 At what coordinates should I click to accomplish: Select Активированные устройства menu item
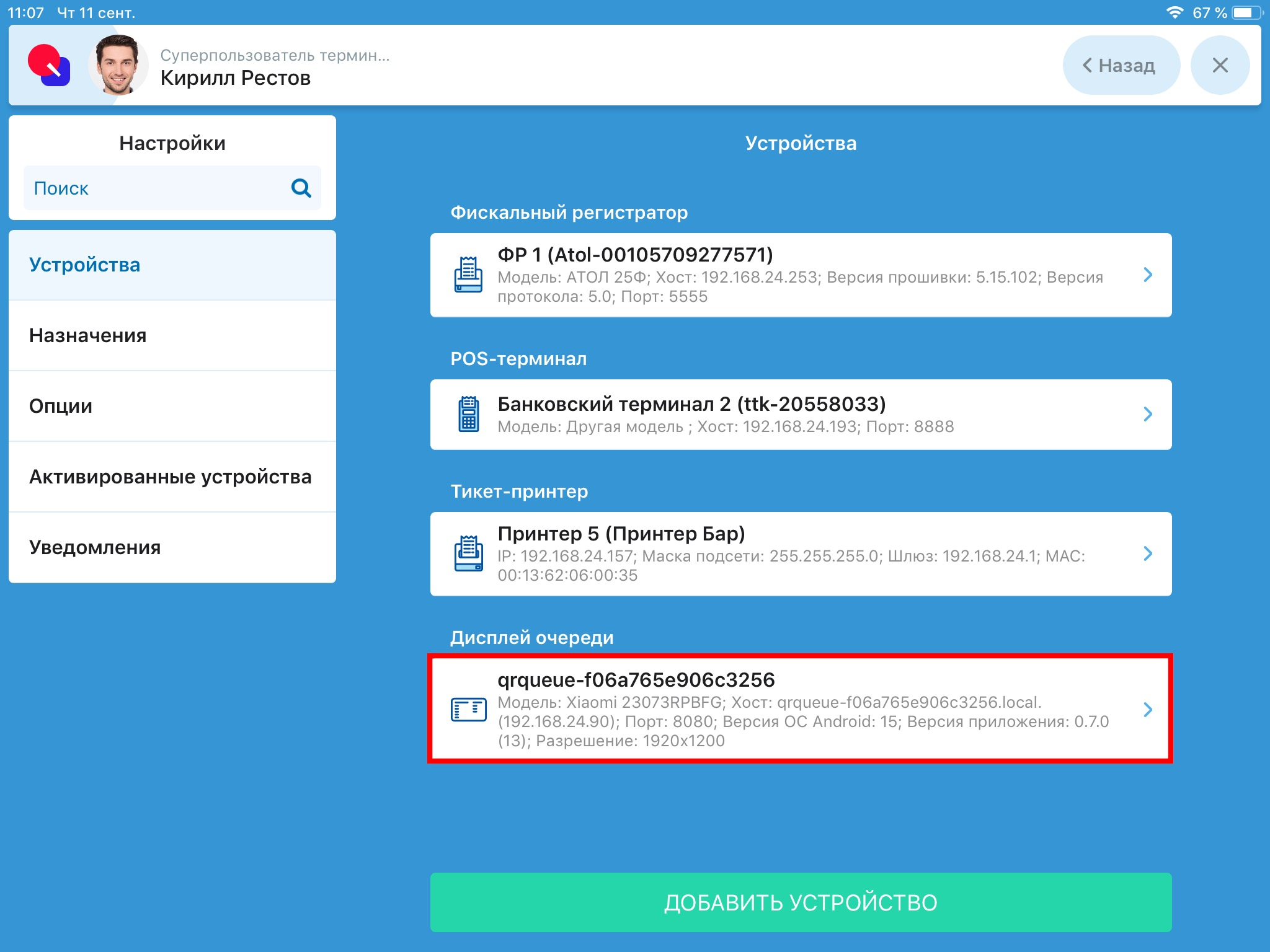pyautogui.click(x=172, y=477)
